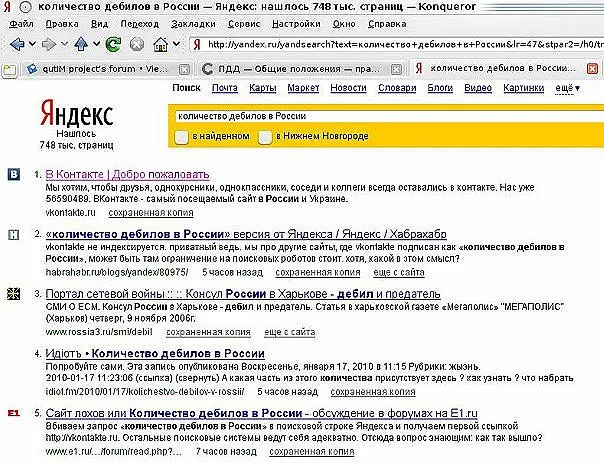Click the Home icon in the toolbar
The image size is (604, 463).
point(161,44)
